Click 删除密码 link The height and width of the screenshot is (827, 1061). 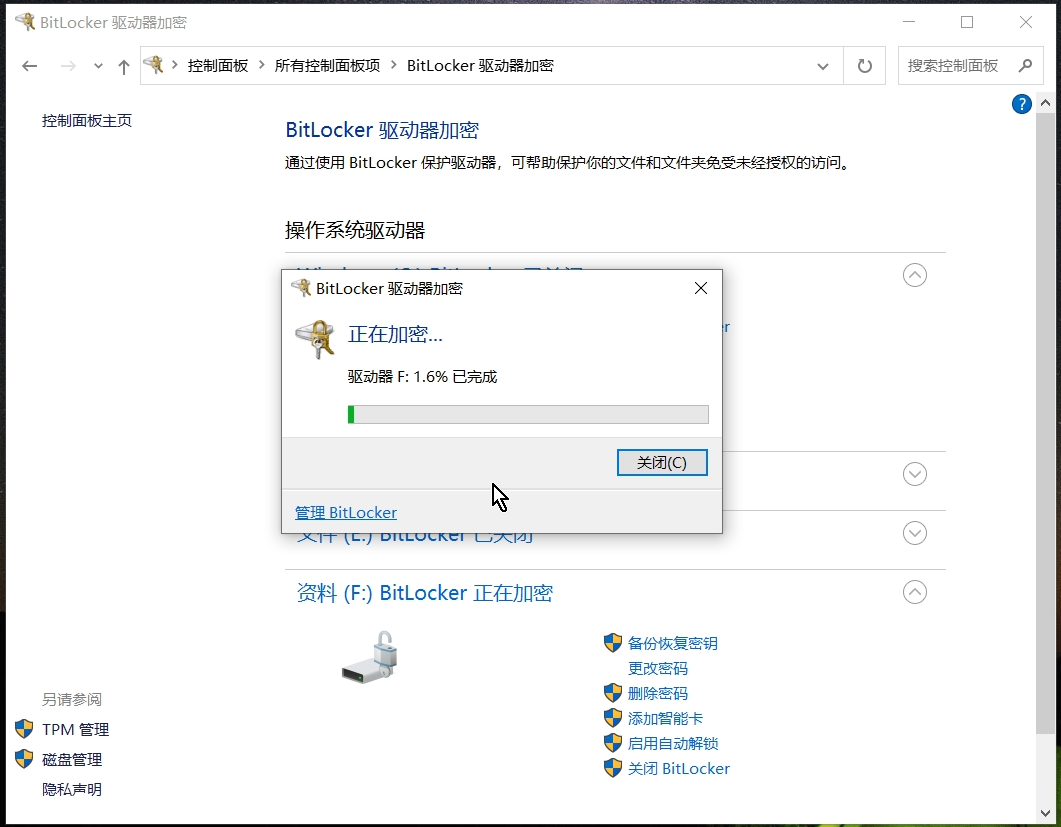658,693
